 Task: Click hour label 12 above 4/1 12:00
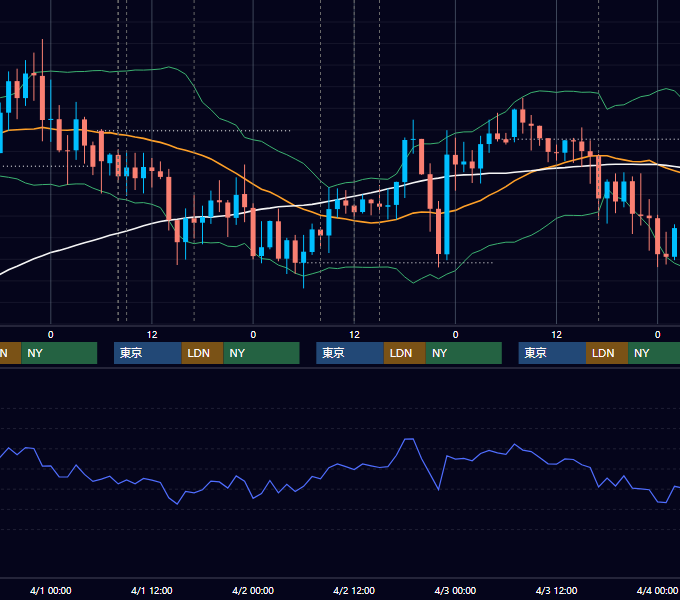[x=152, y=334]
